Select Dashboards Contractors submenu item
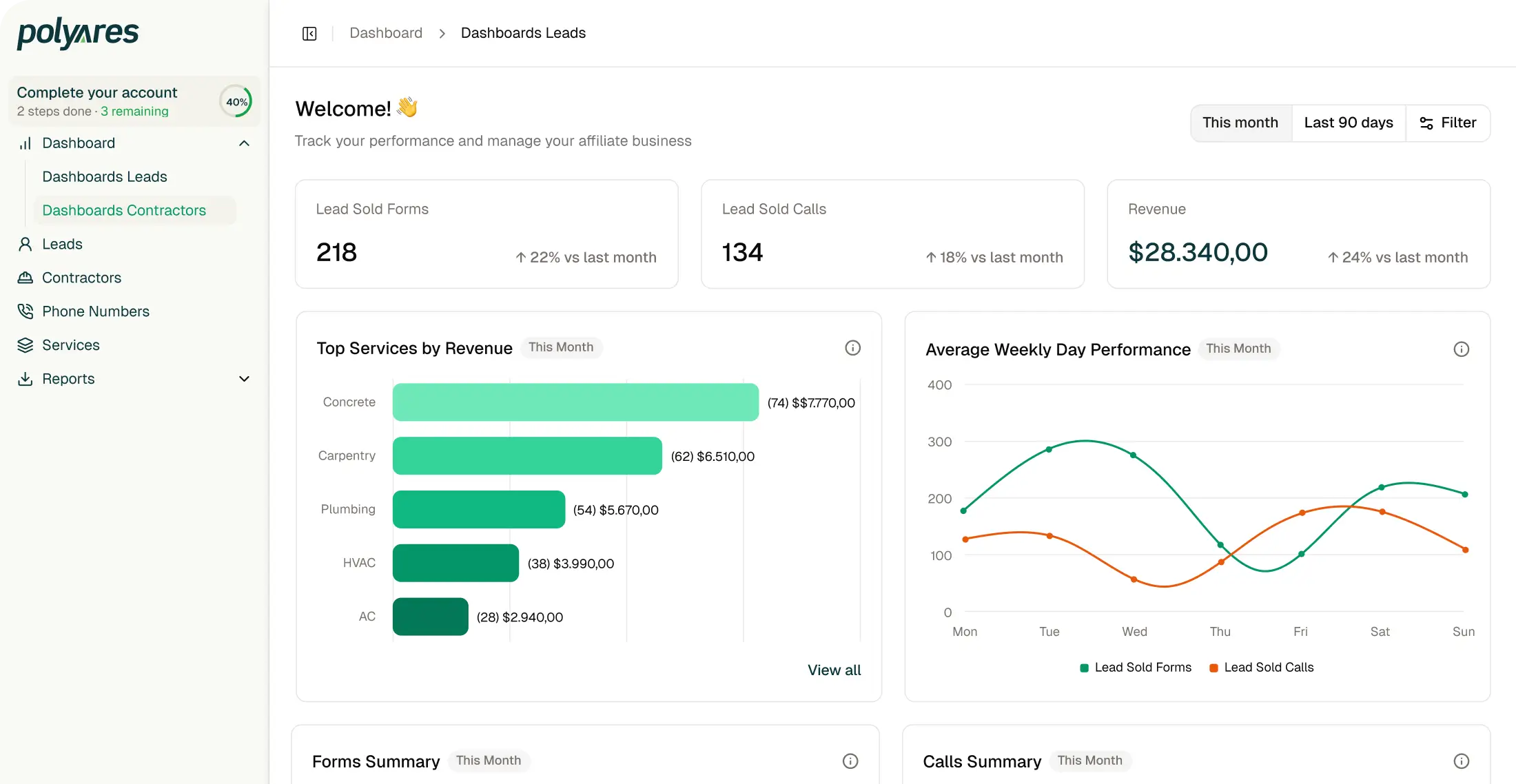This screenshot has width=1516, height=784. [x=124, y=210]
